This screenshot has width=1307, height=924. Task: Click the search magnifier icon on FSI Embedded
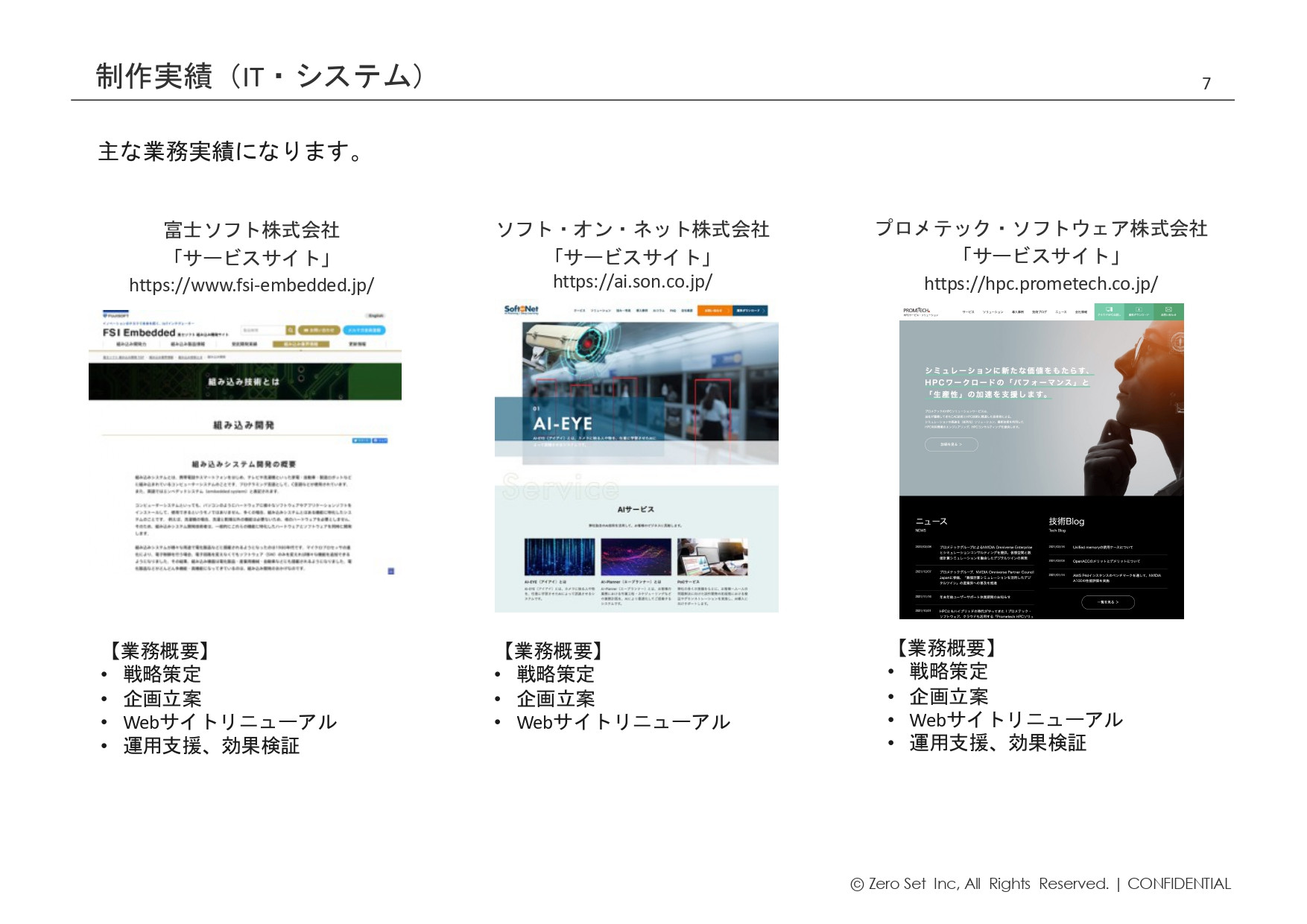click(291, 330)
